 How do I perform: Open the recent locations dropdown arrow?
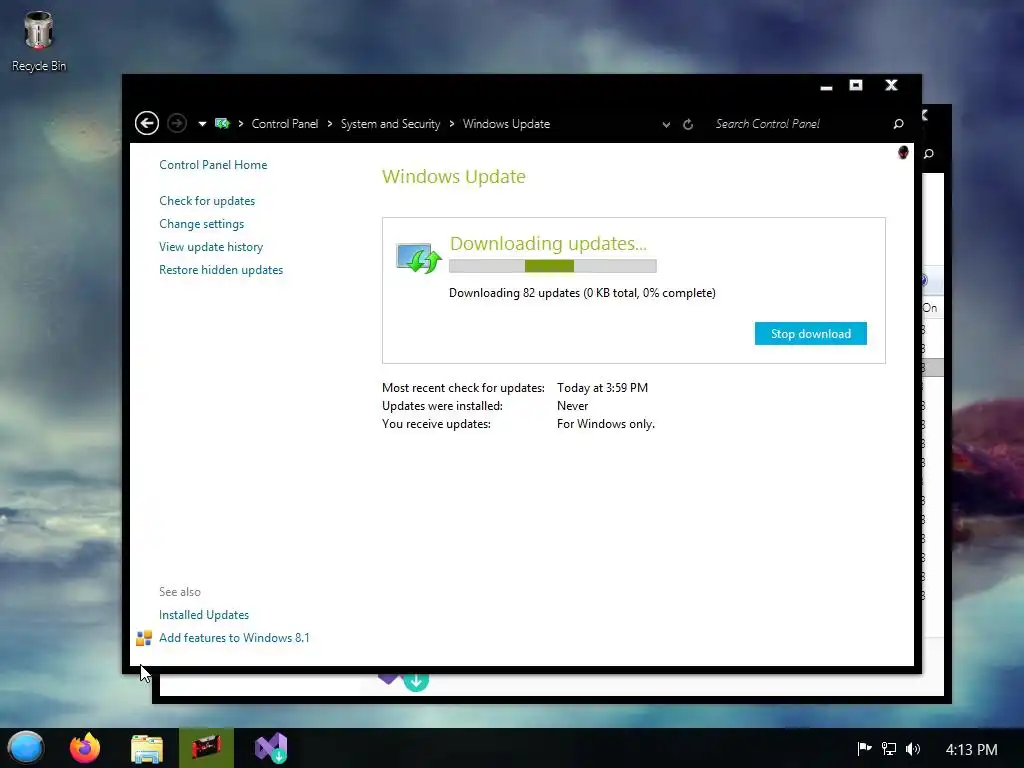pos(202,124)
